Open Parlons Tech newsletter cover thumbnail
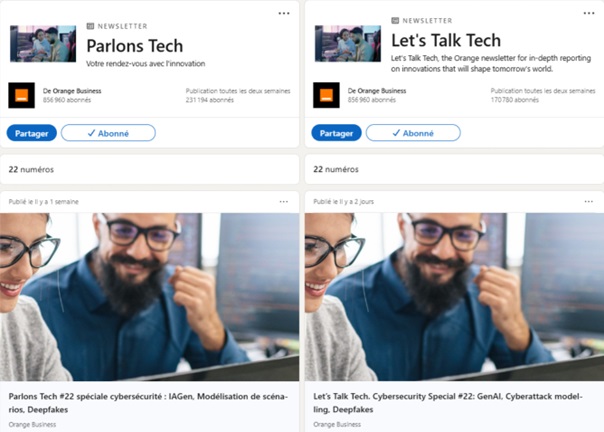604x432 pixels. coord(43,44)
